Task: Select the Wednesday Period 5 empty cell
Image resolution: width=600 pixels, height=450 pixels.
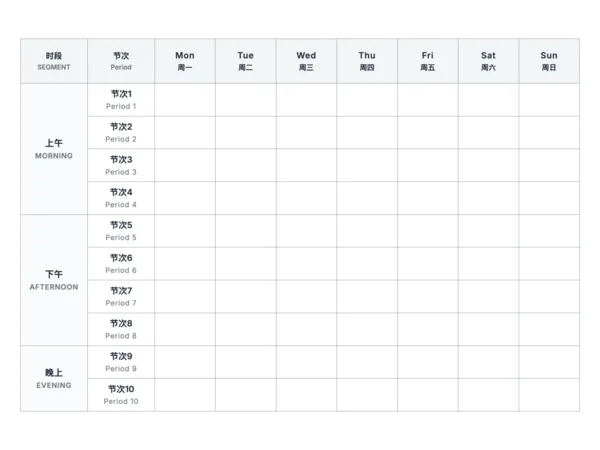Action: point(306,231)
